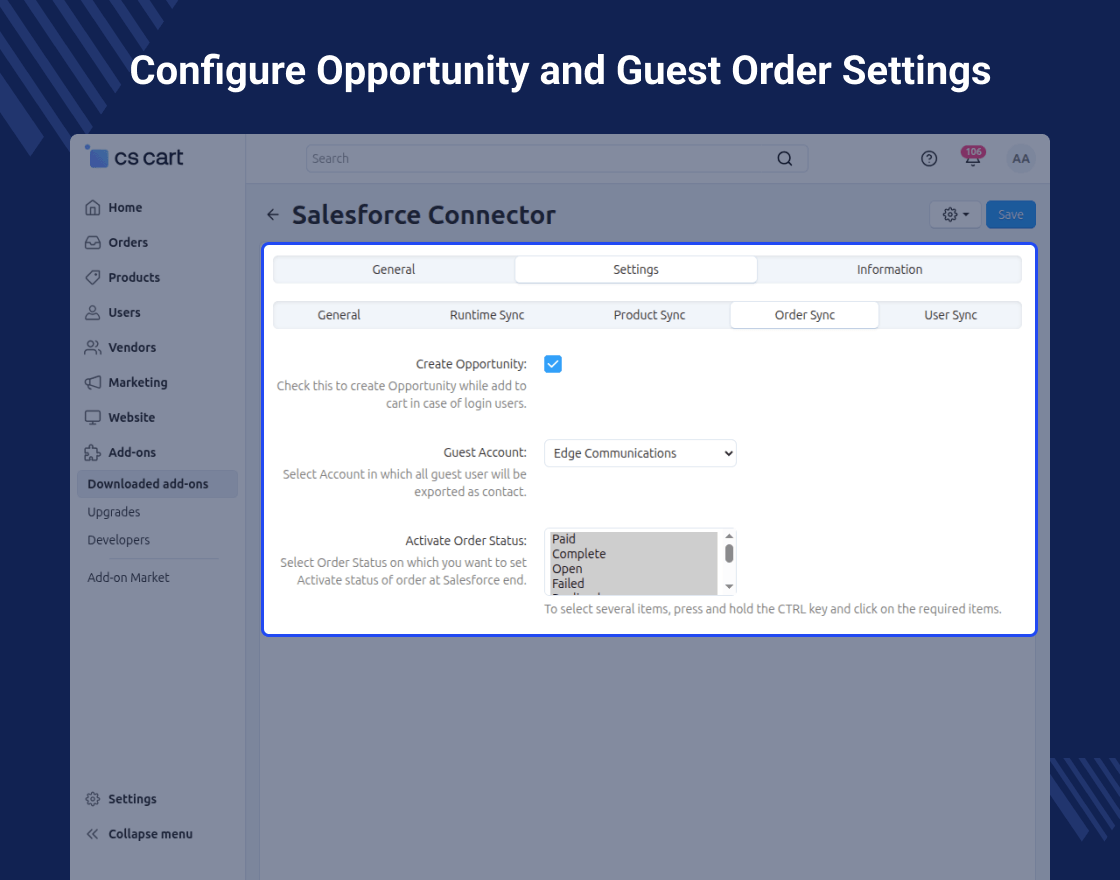Switch to the Settings sub-tab General
The height and width of the screenshot is (880, 1120).
[x=339, y=315]
